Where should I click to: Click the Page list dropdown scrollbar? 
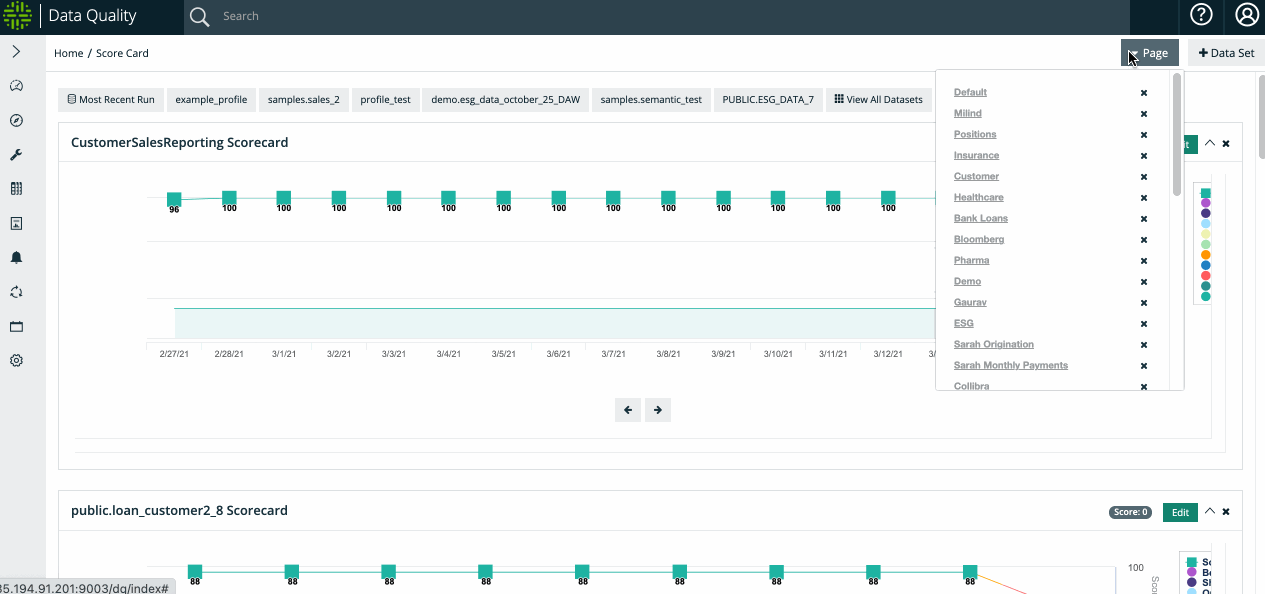coord(1177,134)
